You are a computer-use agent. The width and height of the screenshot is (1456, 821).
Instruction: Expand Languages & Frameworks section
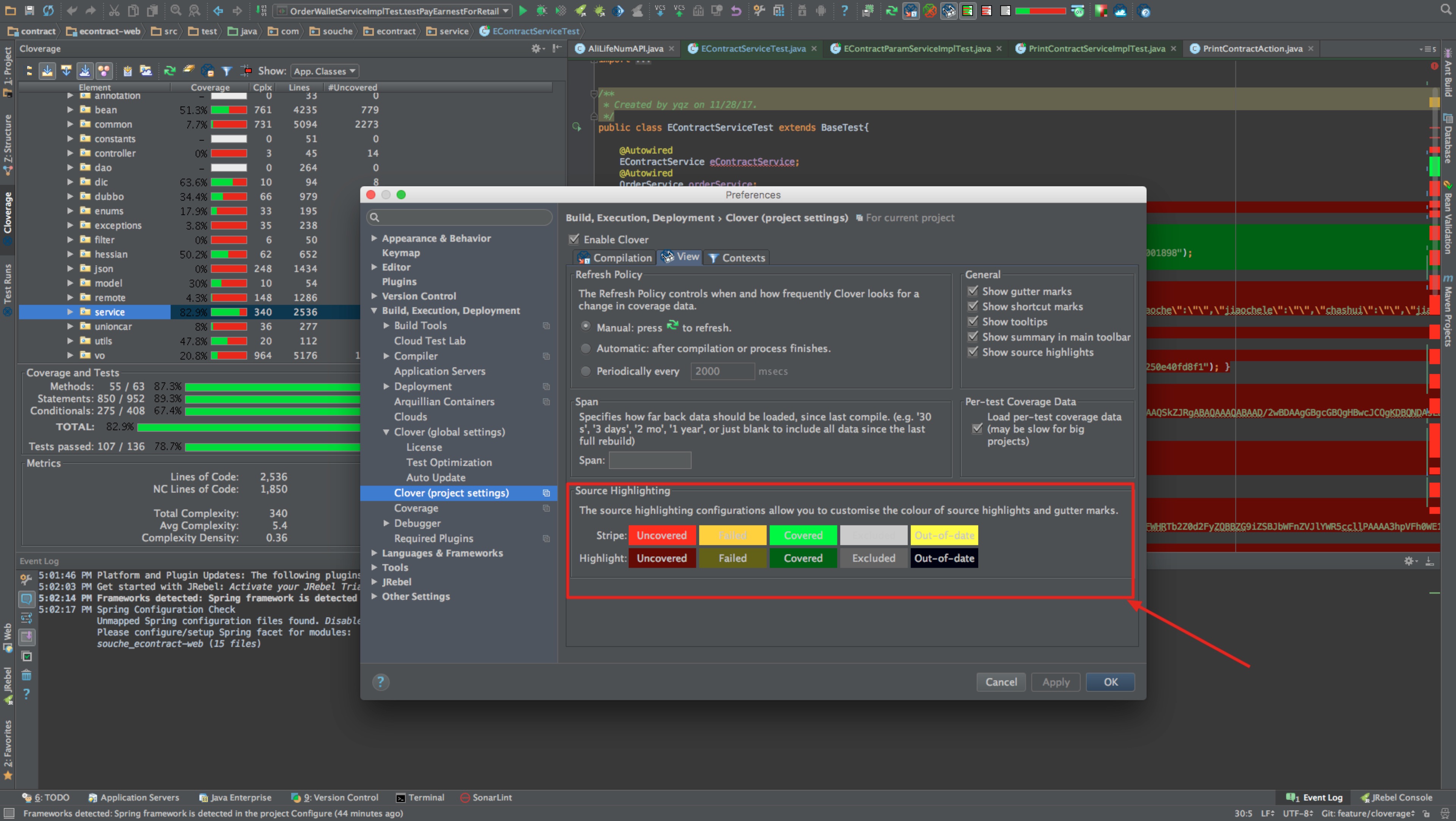(x=374, y=553)
